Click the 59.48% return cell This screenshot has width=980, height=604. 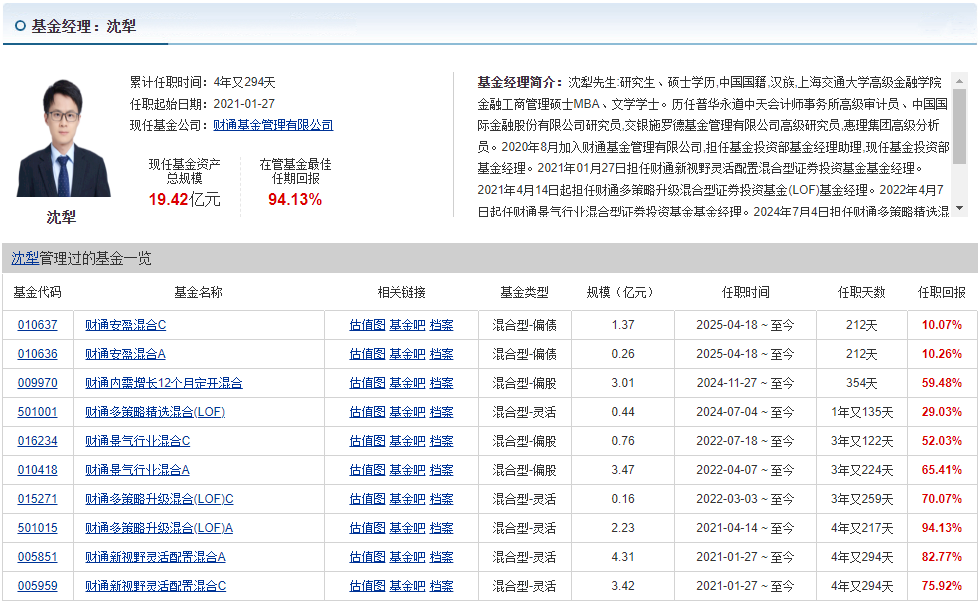tap(941, 383)
